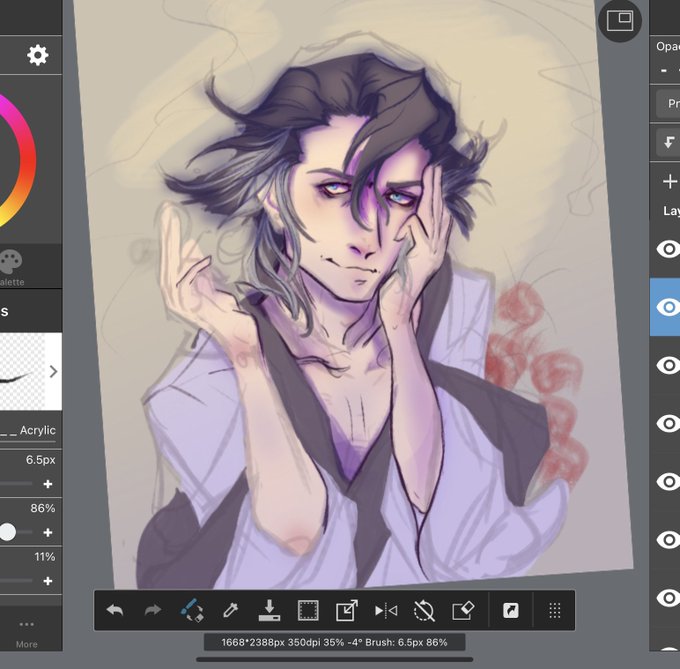Open the navigator window icon
This screenshot has height=669, width=680.
click(x=620, y=21)
